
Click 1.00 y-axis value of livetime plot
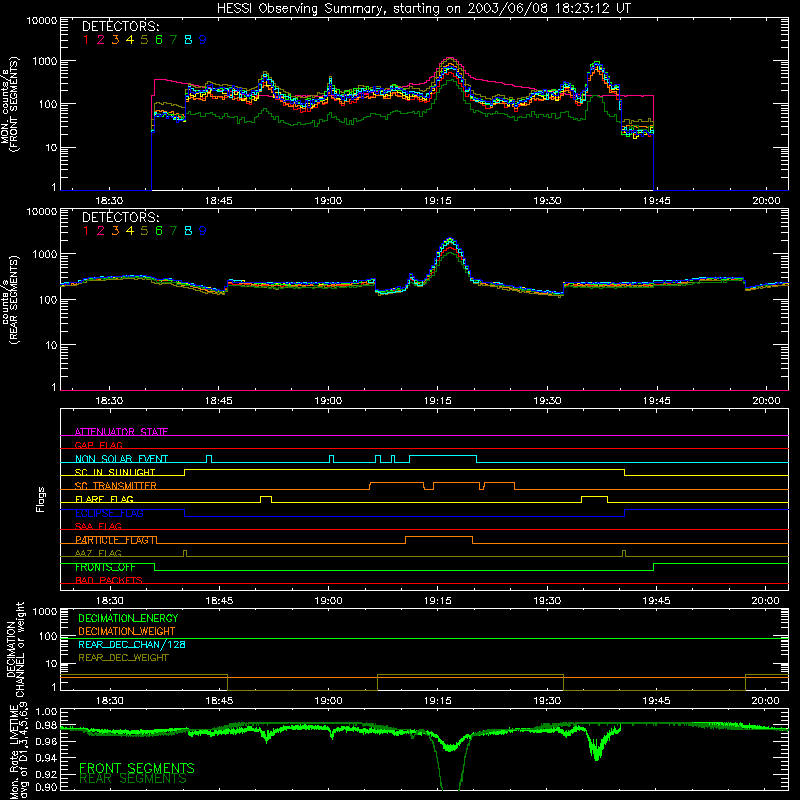click(x=46, y=712)
